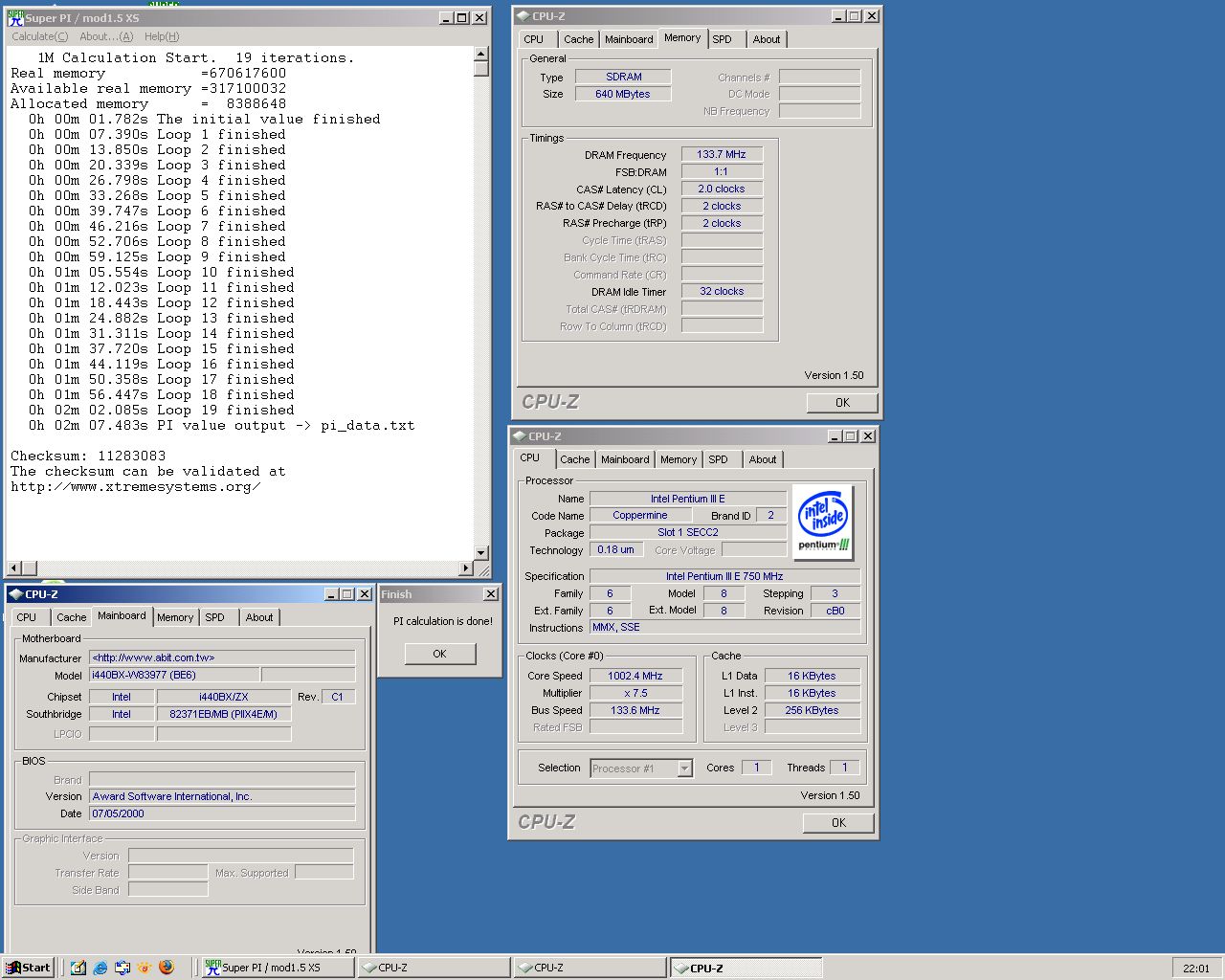
Task: Click the memory Size 640 MBytes value
Action: coord(623,94)
